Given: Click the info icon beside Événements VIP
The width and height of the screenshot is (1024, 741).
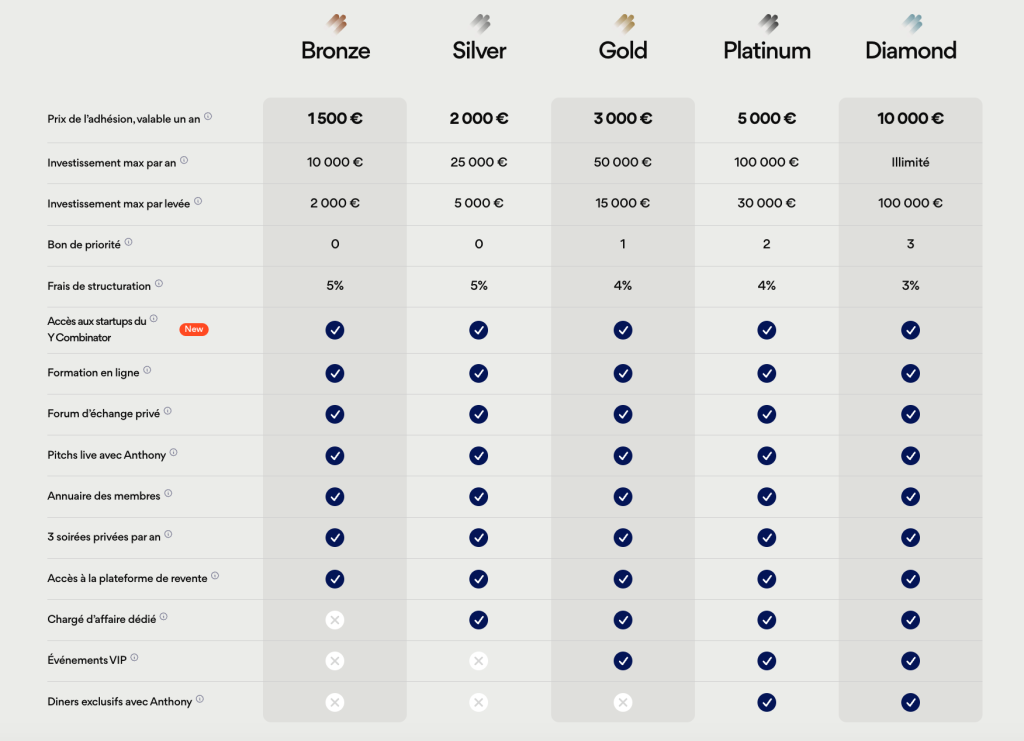Looking at the screenshot, I should coord(134,658).
